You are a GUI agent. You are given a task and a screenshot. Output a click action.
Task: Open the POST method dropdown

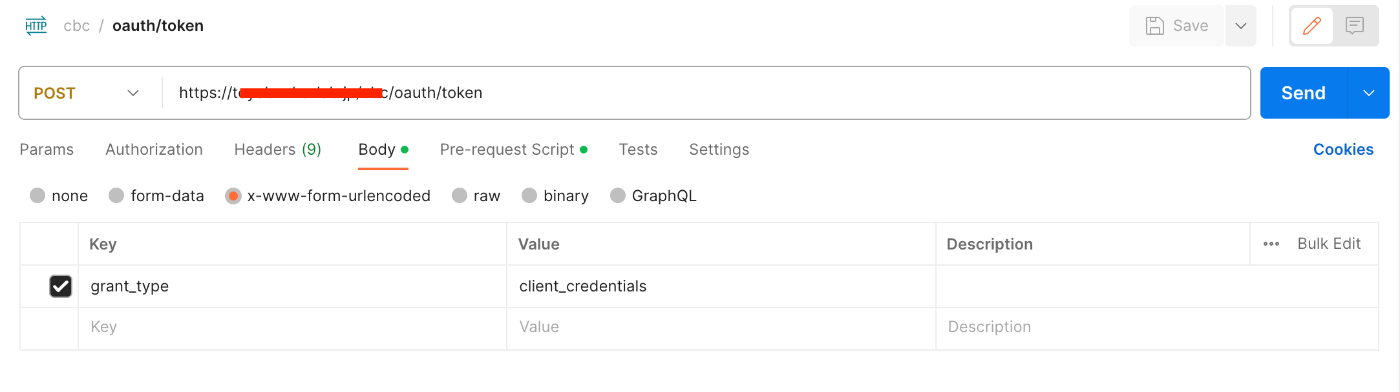click(x=88, y=93)
